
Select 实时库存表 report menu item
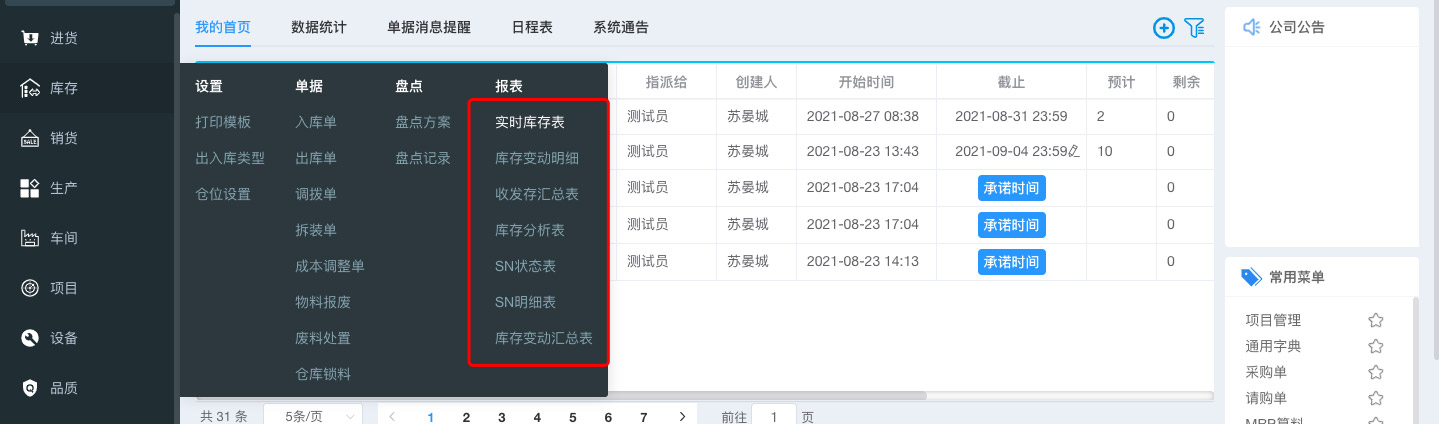530,122
